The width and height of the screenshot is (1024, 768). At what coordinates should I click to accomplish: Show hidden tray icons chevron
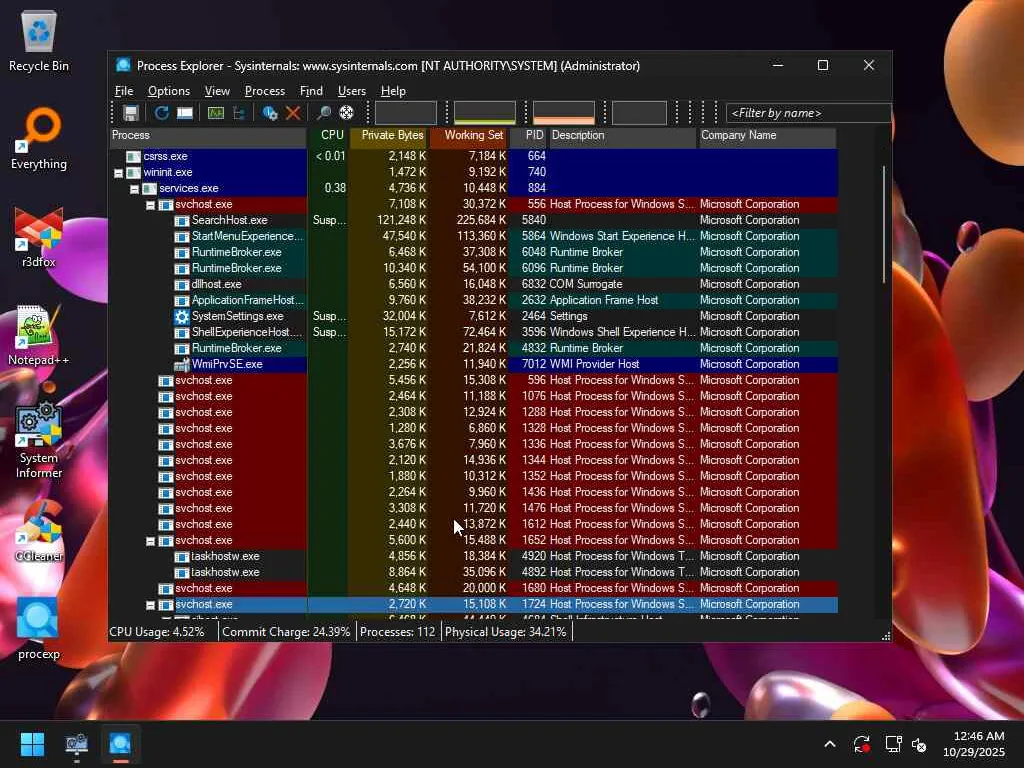(829, 744)
